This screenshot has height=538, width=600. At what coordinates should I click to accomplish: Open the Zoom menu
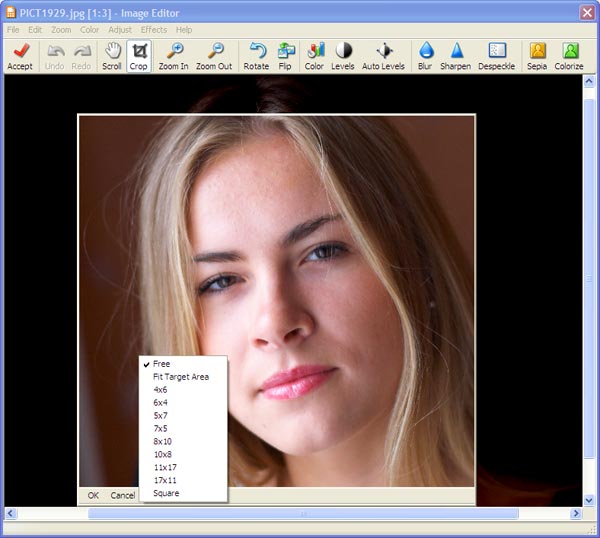pos(61,30)
